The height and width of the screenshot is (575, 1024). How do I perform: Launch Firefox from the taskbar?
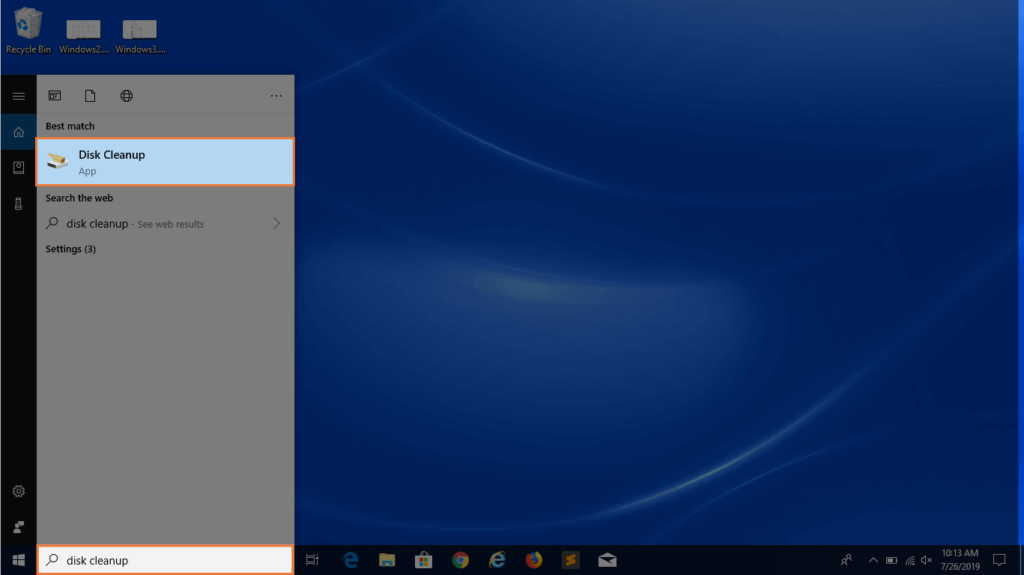click(533, 560)
